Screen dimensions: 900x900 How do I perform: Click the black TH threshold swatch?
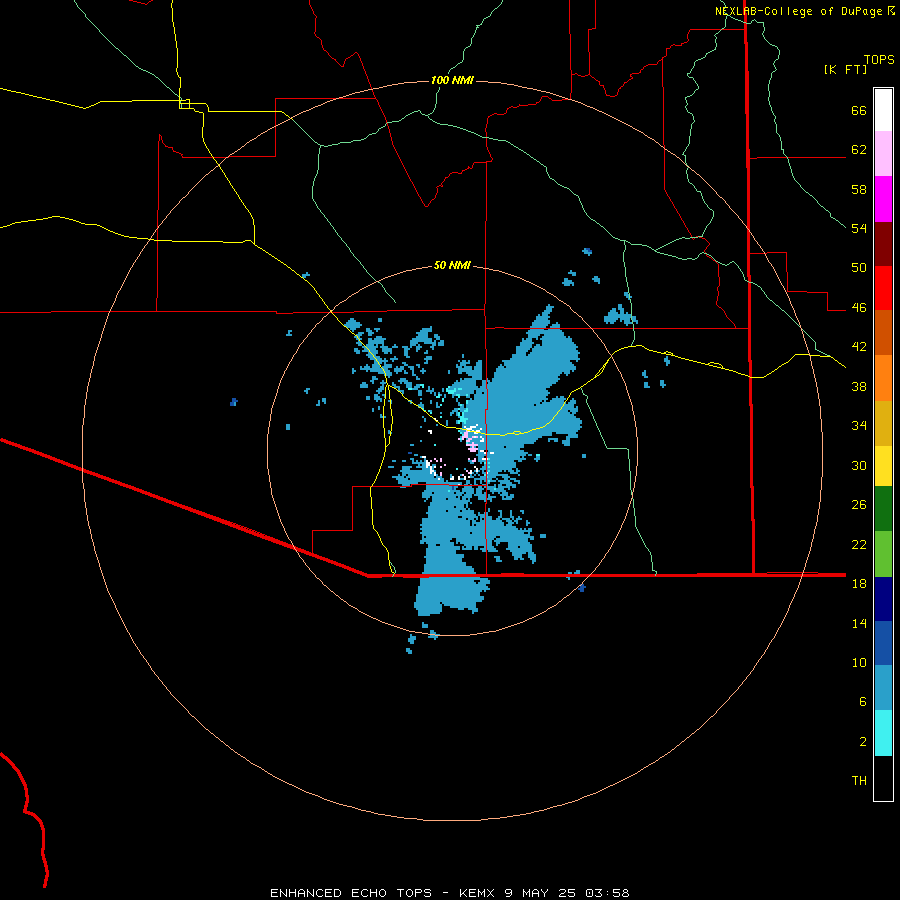pyautogui.click(x=883, y=778)
